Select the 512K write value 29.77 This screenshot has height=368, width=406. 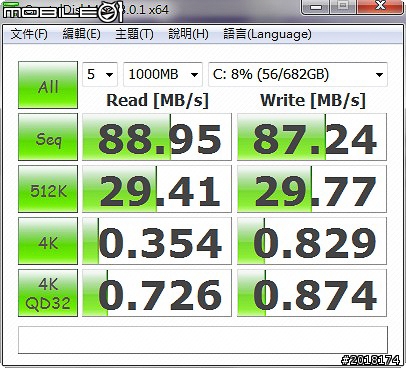pos(312,189)
